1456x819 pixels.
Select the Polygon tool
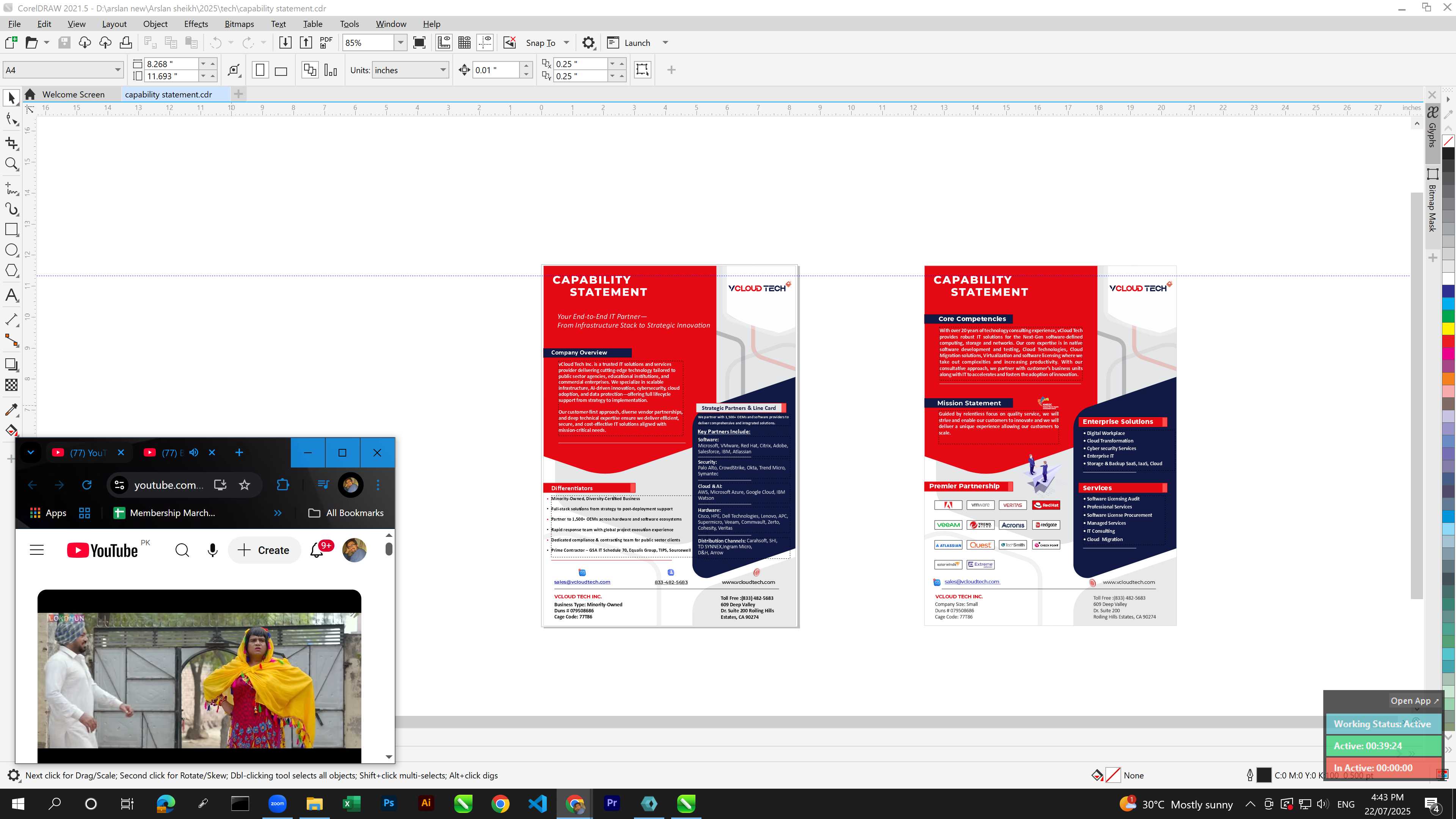pyautogui.click(x=11, y=271)
